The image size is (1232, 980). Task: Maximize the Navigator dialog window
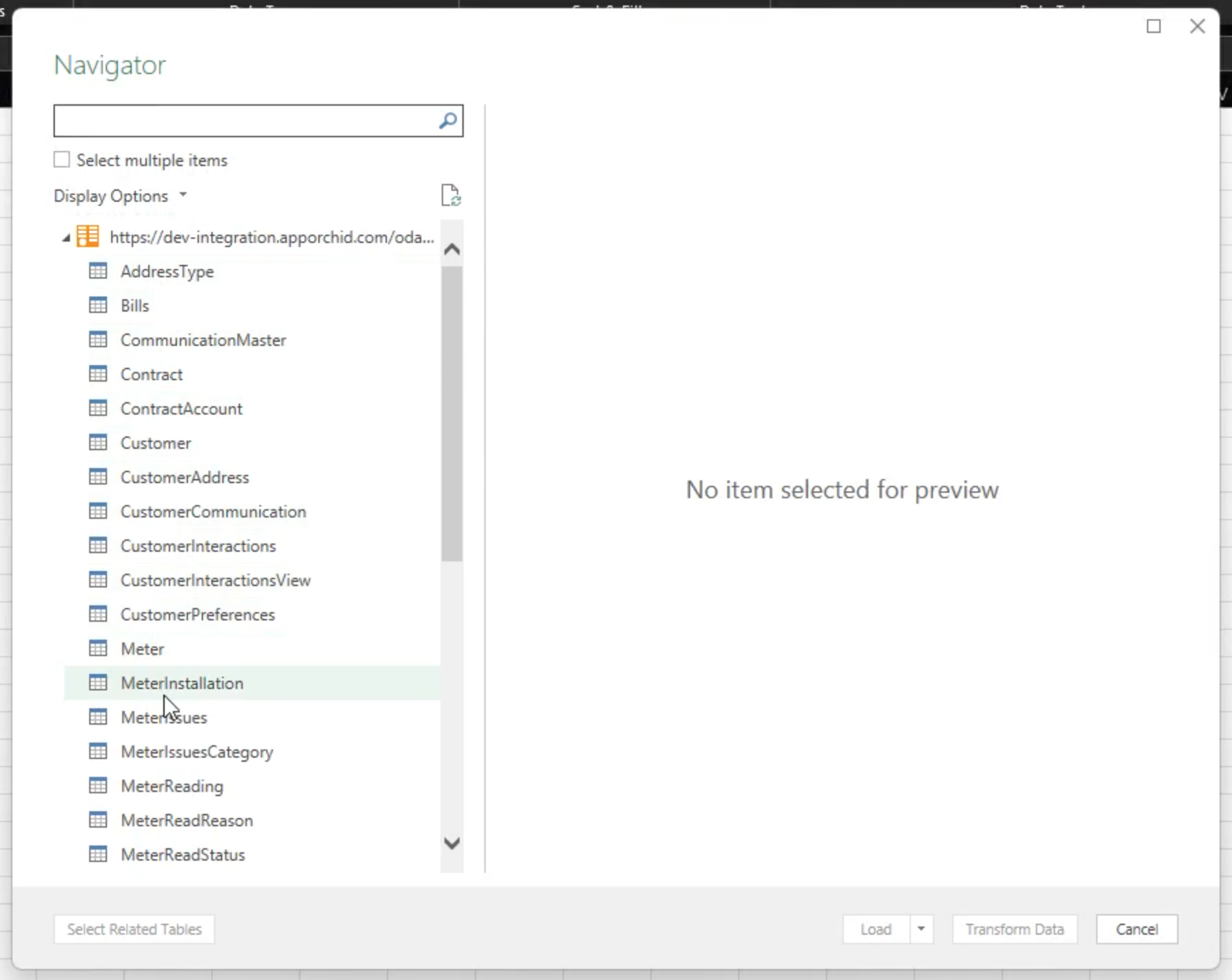1154,26
